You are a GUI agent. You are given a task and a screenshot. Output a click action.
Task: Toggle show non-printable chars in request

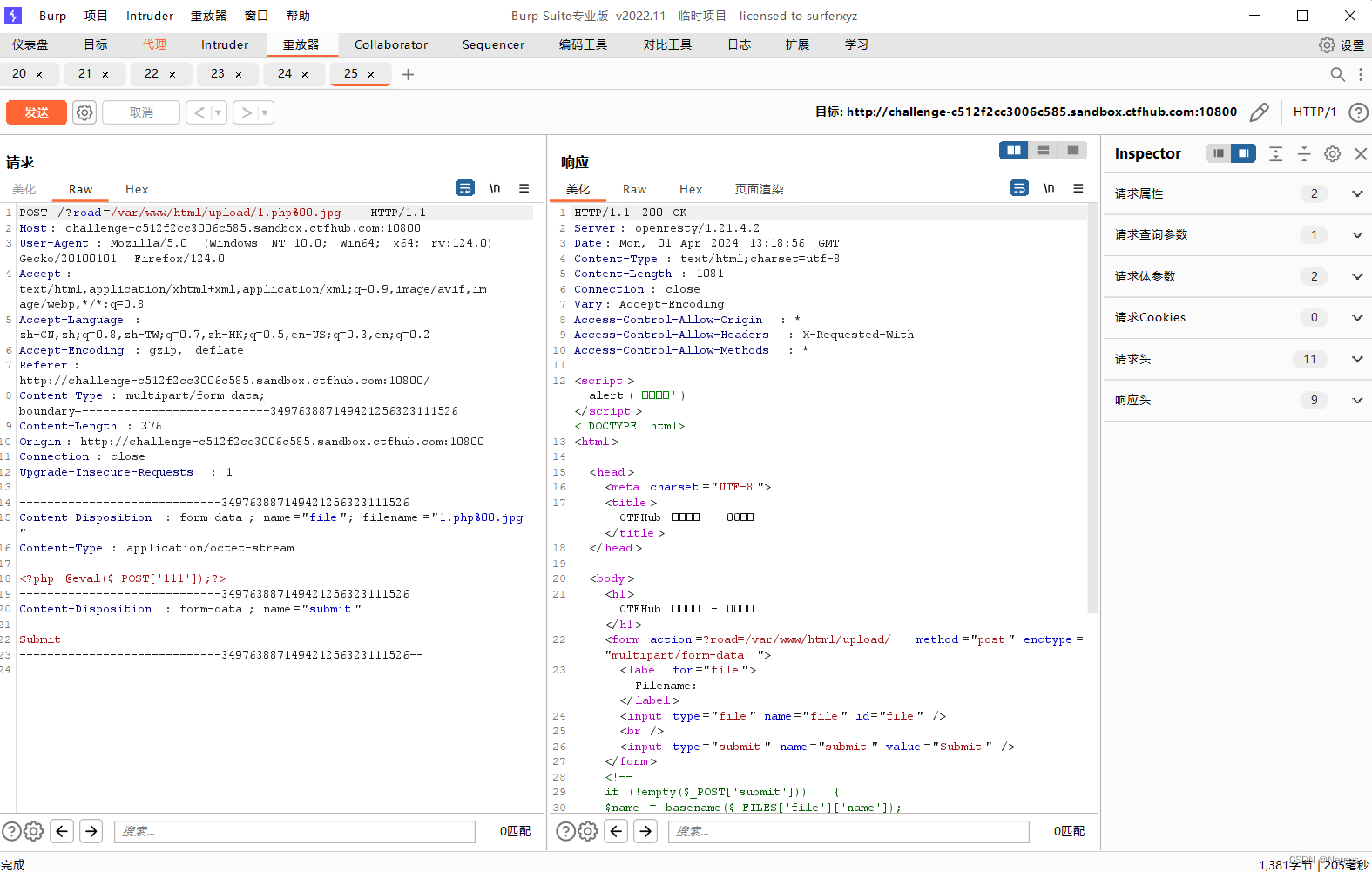pyautogui.click(x=495, y=187)
